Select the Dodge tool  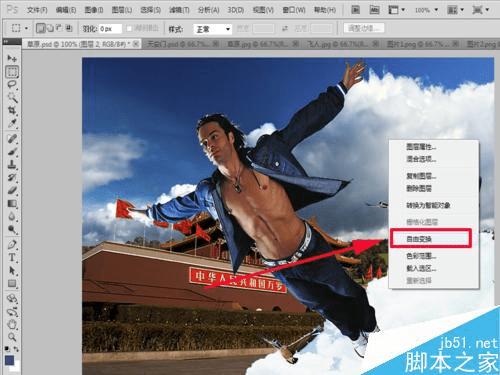pyautogui.click(x=12, y=229)
